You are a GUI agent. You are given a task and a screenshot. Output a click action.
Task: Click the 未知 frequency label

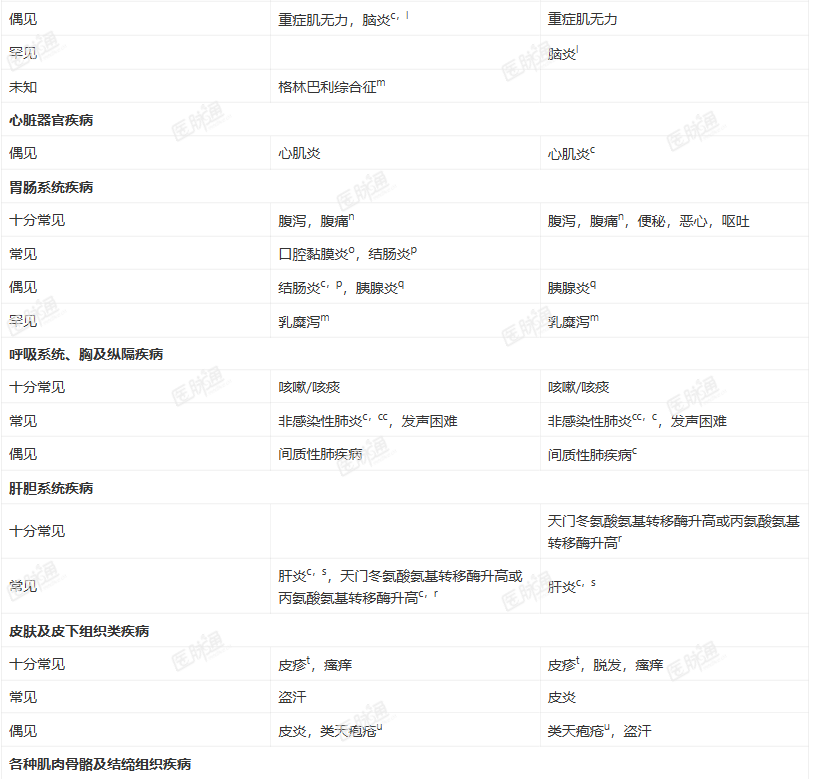[23, 87]
